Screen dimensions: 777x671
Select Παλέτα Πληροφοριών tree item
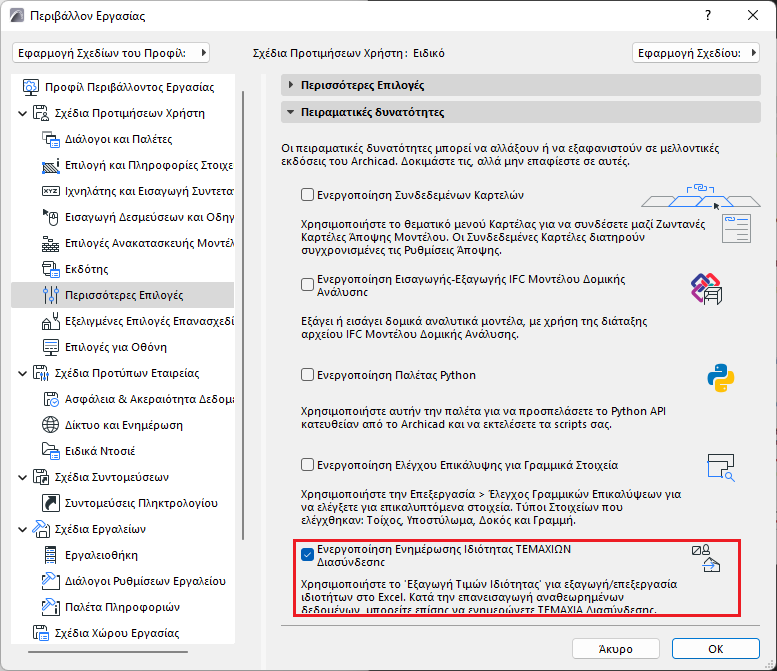pos(122,607)
